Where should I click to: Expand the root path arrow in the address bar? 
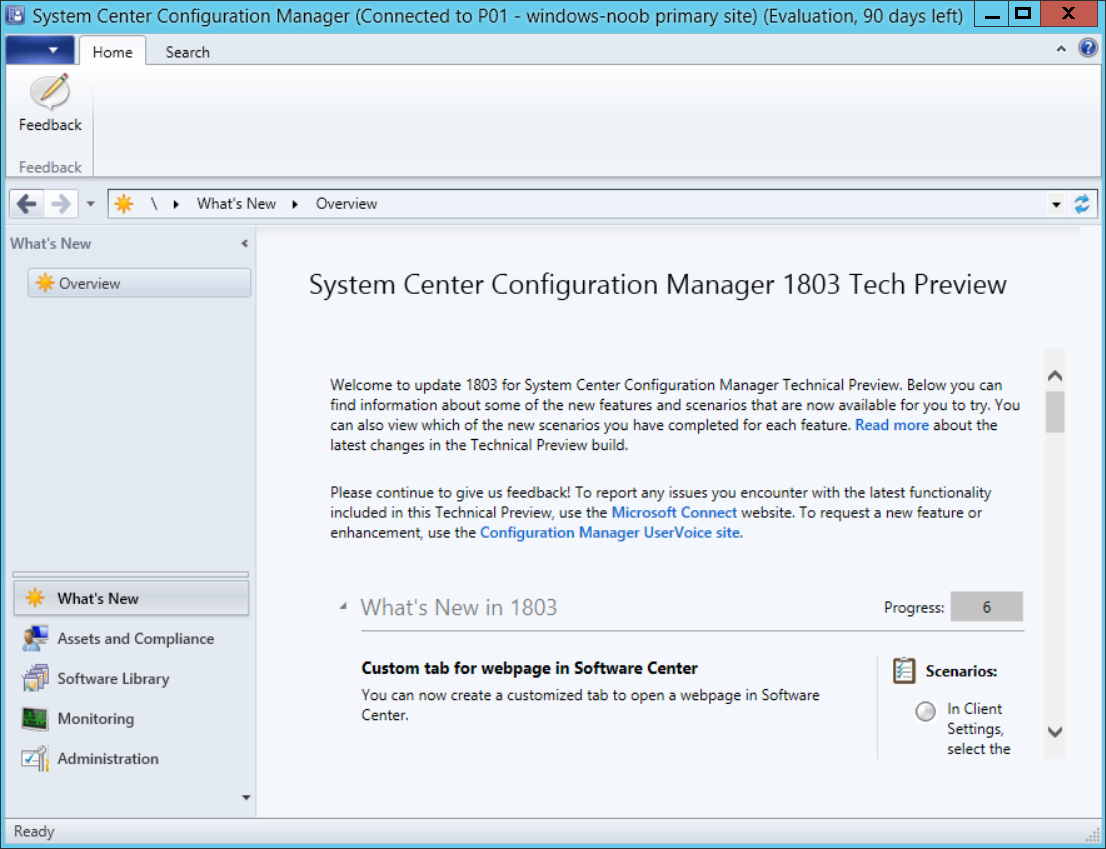176,204
